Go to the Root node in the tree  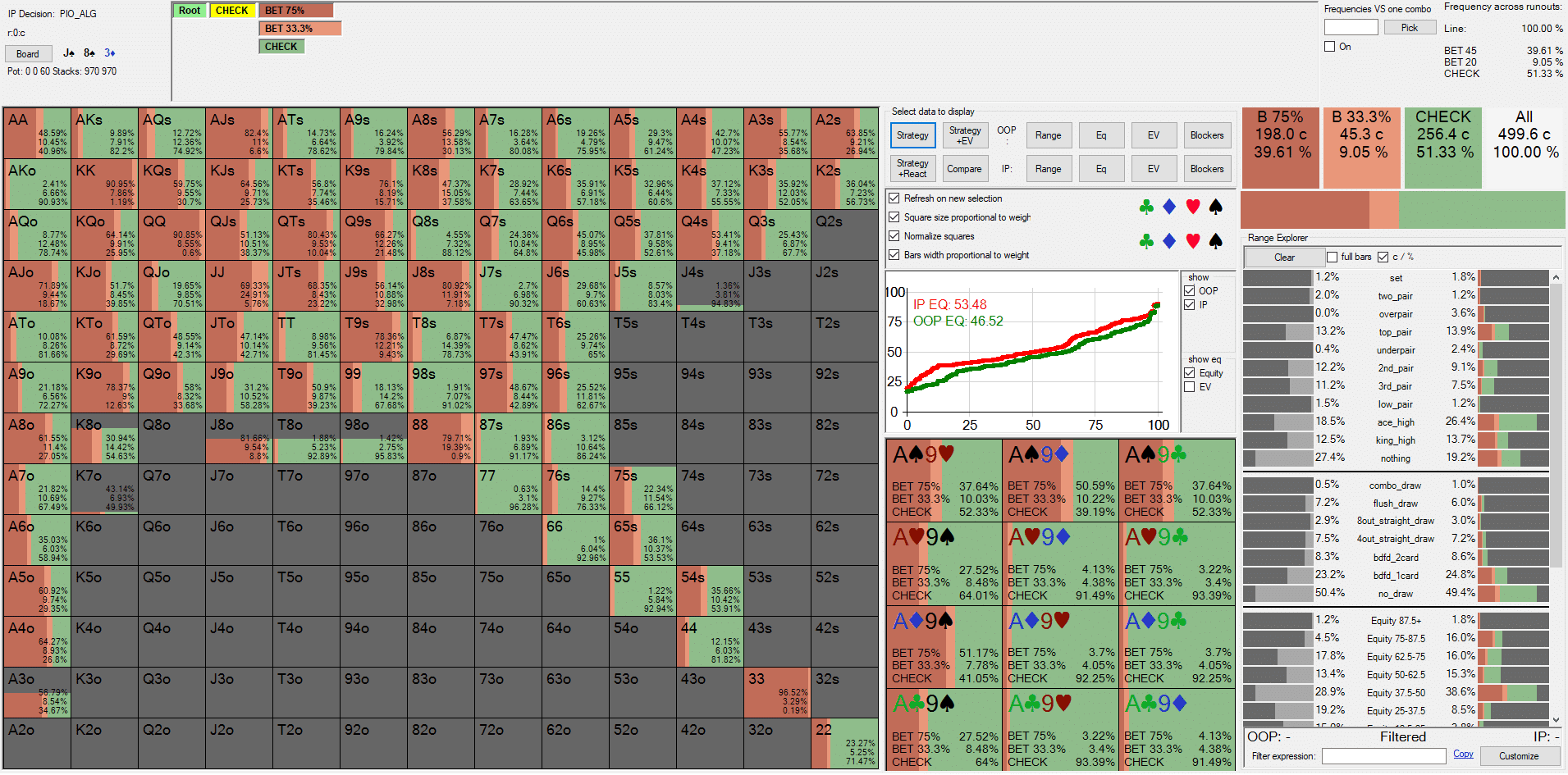pyautogui.click(x=190, y=11)
